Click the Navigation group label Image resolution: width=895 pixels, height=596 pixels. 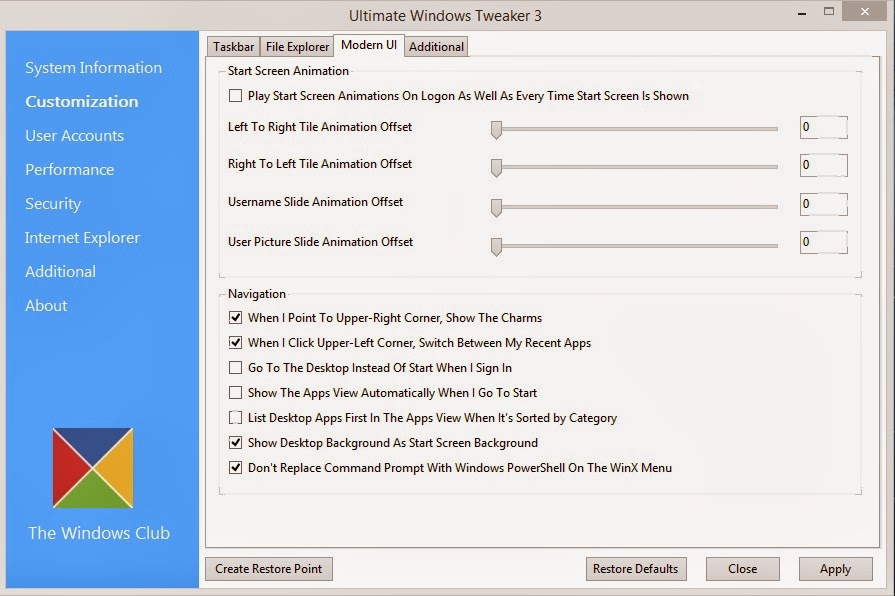pyautogui.click(x=257, y=294)
